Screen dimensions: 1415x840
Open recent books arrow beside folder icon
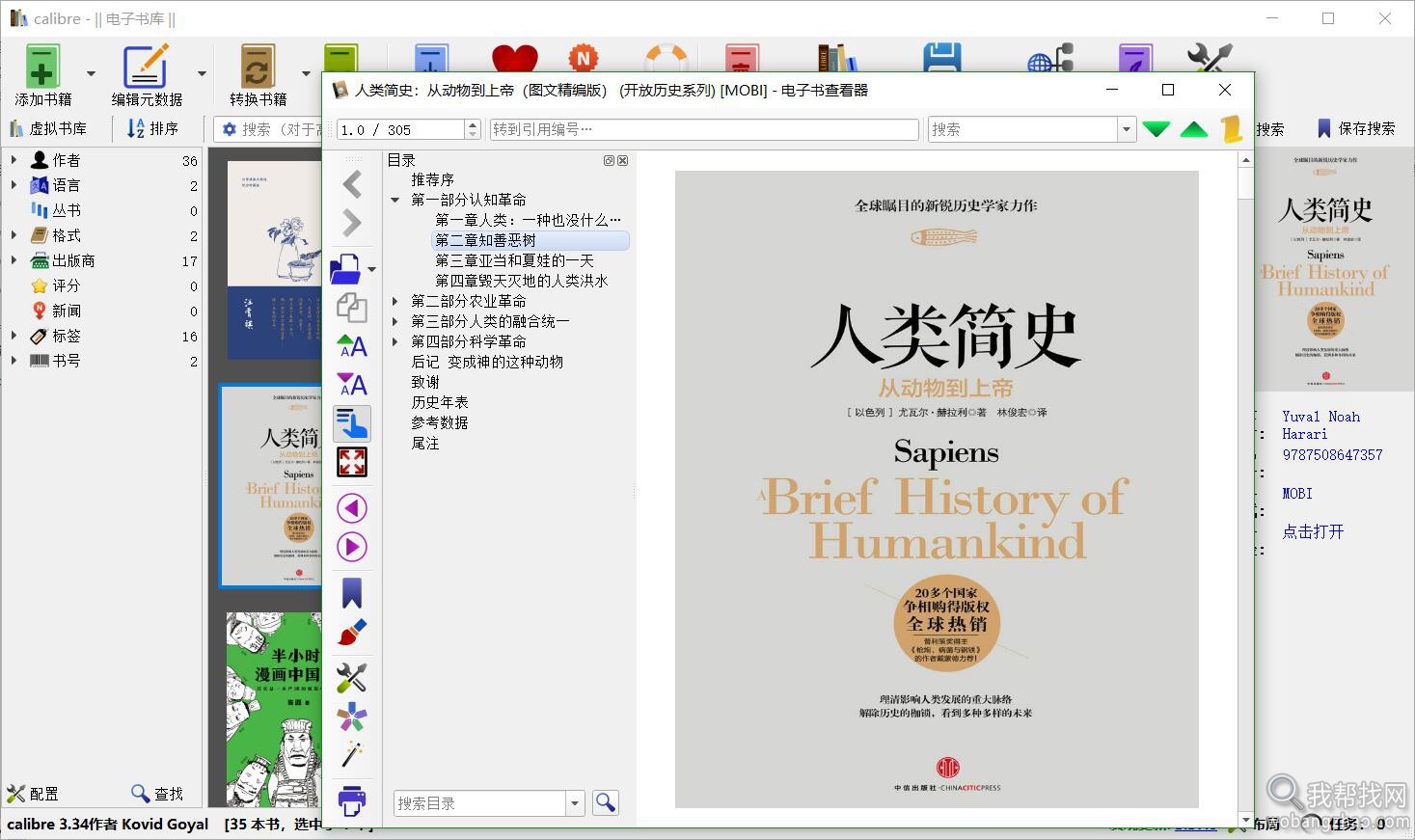point(371,269)
